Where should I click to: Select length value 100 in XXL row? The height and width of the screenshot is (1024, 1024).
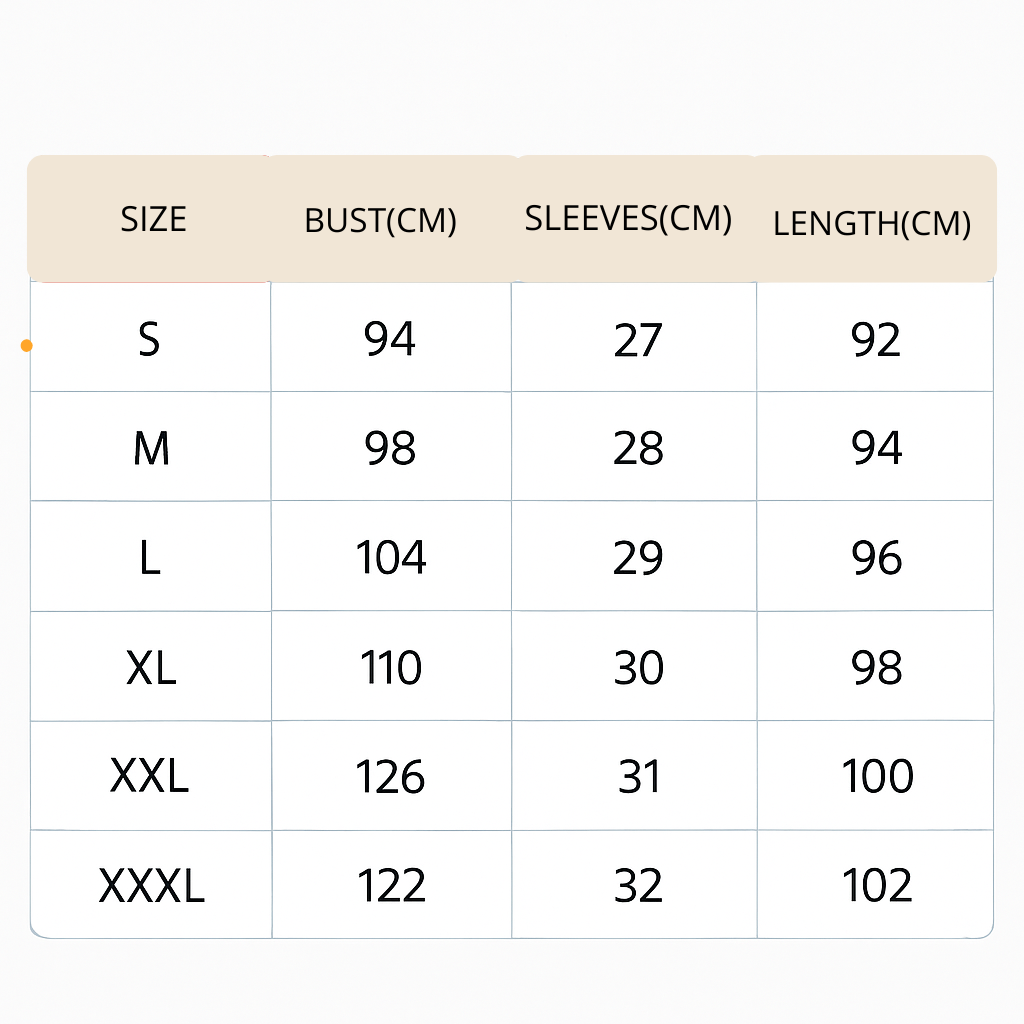pos(877,777)
